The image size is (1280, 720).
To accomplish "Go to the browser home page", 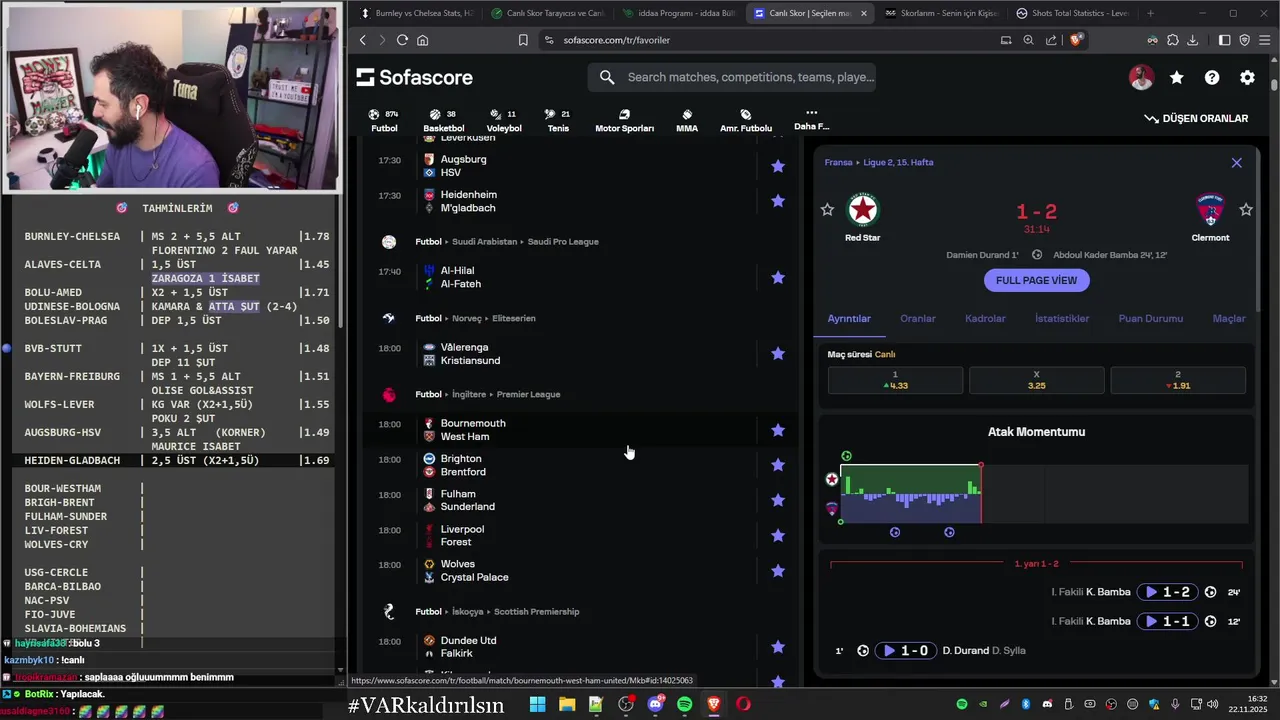I will coord(423,40).
